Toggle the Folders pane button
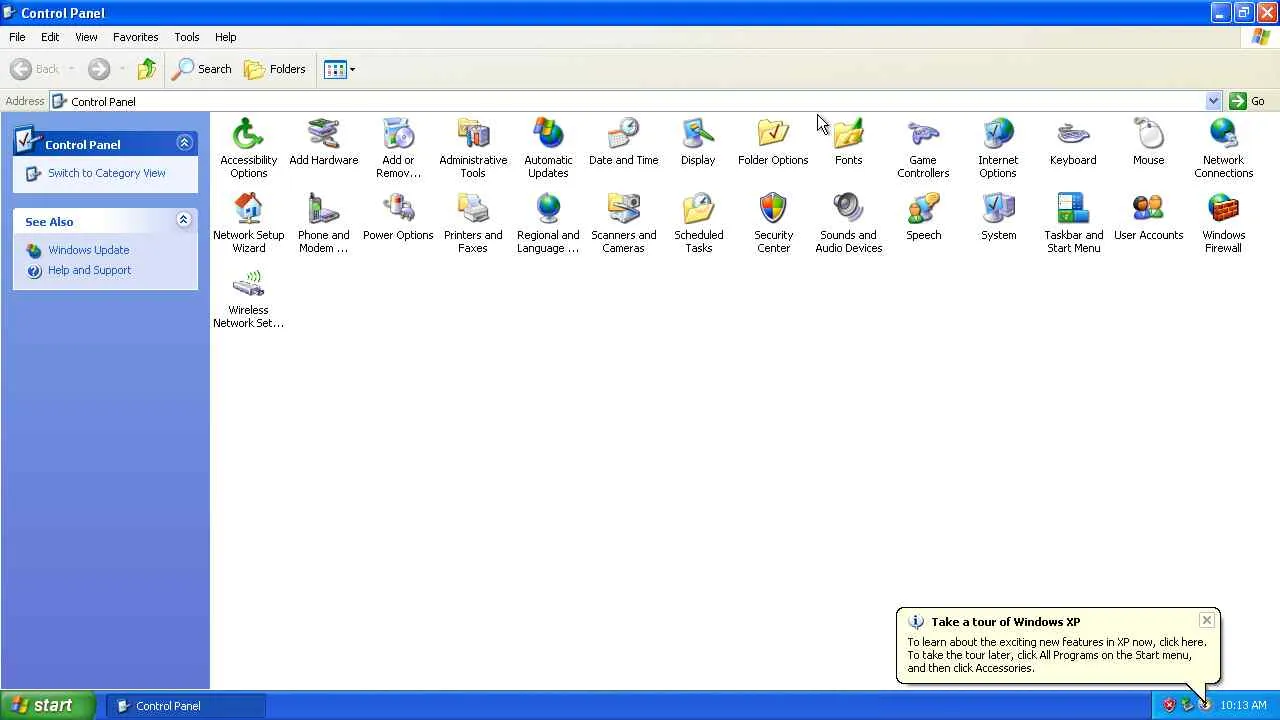Screen dimensions: 1280x720 275,69
